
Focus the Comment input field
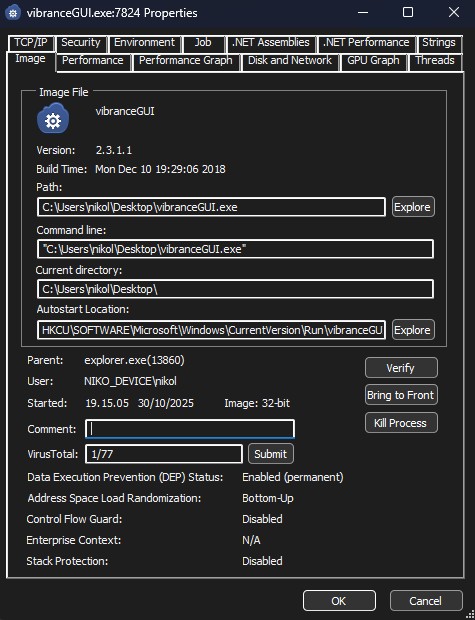(x=190, y=429)
